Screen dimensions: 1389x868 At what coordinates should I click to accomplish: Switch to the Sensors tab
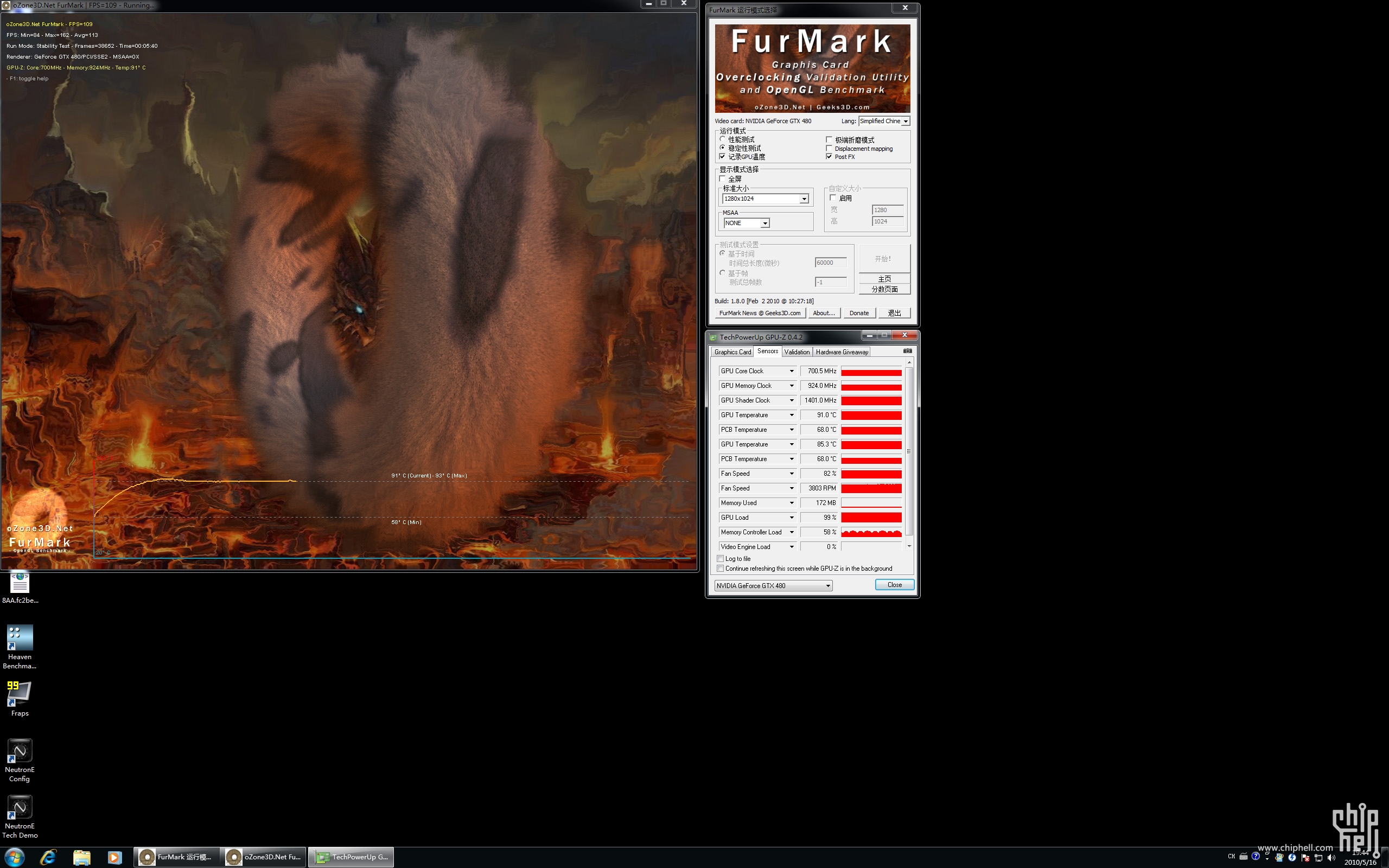click(x=767, y=352)
